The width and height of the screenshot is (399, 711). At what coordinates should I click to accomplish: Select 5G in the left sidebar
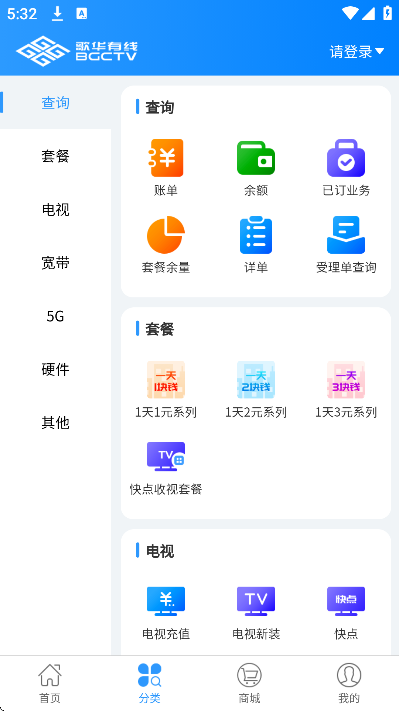pyautogui.click(x=55, y=316)
